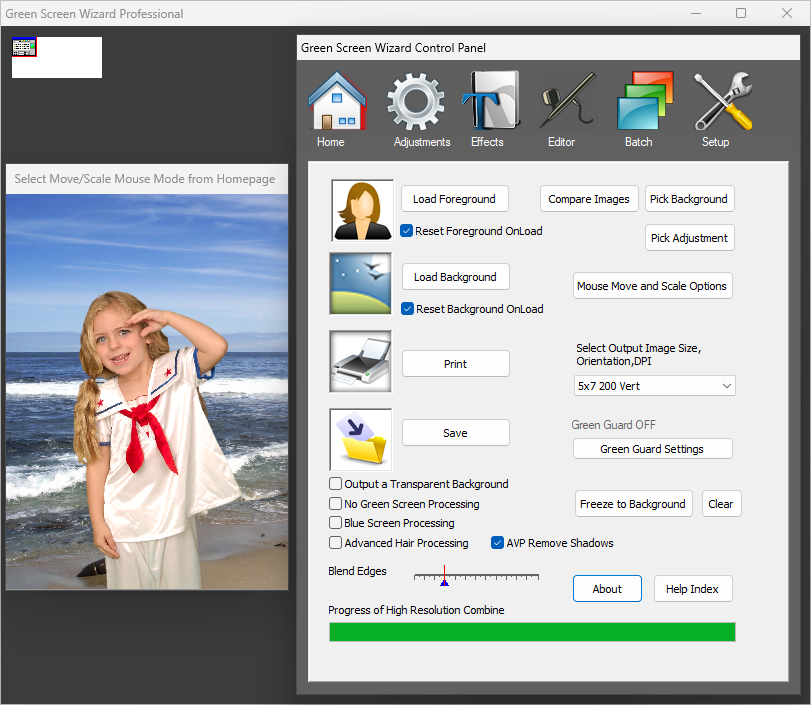This screenshot has height=705, width=811.
Task: Uncheck Reset Foreground OnLoad
Action: click(406, 230)
